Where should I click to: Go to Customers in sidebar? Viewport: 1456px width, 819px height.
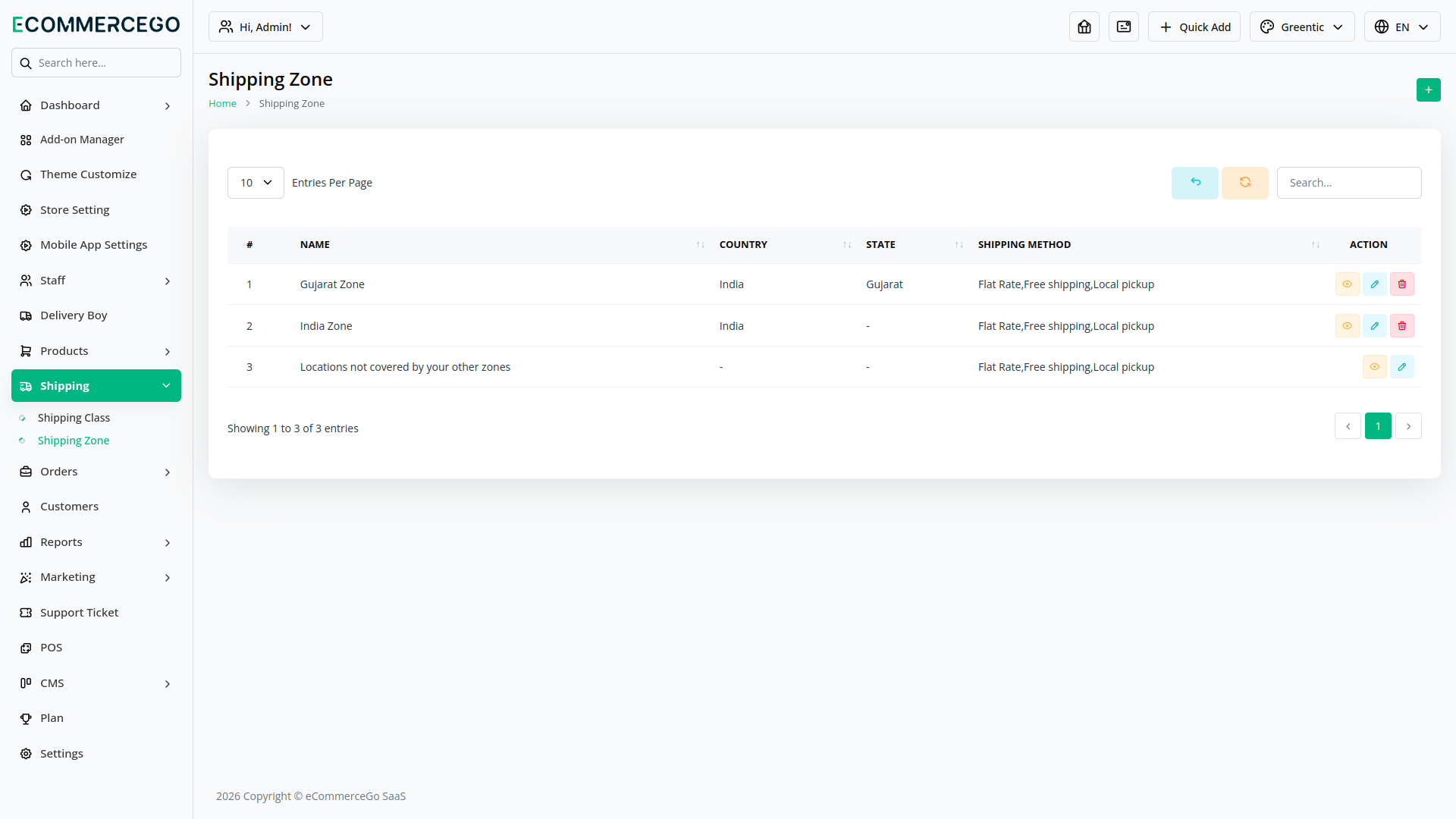[x=69, y=507]
